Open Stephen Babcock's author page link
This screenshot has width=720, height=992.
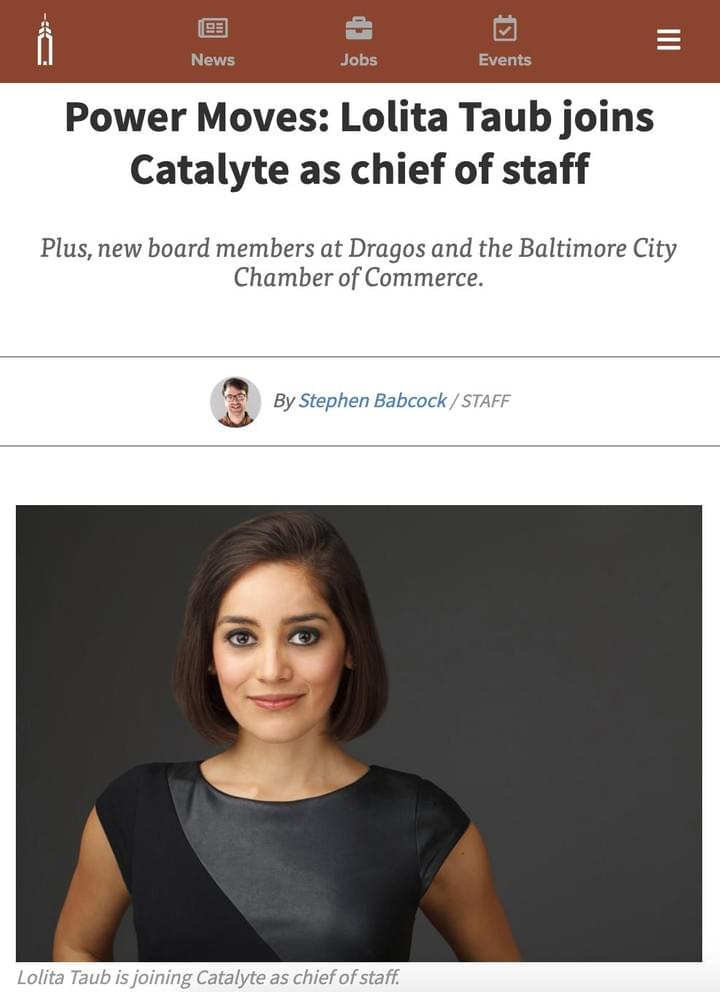pyautogui.click(x=372, y=401)
